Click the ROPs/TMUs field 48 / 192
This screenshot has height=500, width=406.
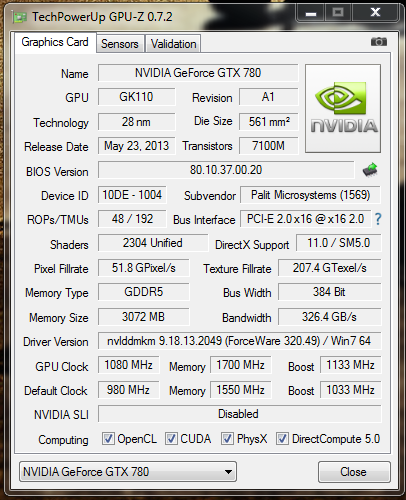click(x=132, y=219)
